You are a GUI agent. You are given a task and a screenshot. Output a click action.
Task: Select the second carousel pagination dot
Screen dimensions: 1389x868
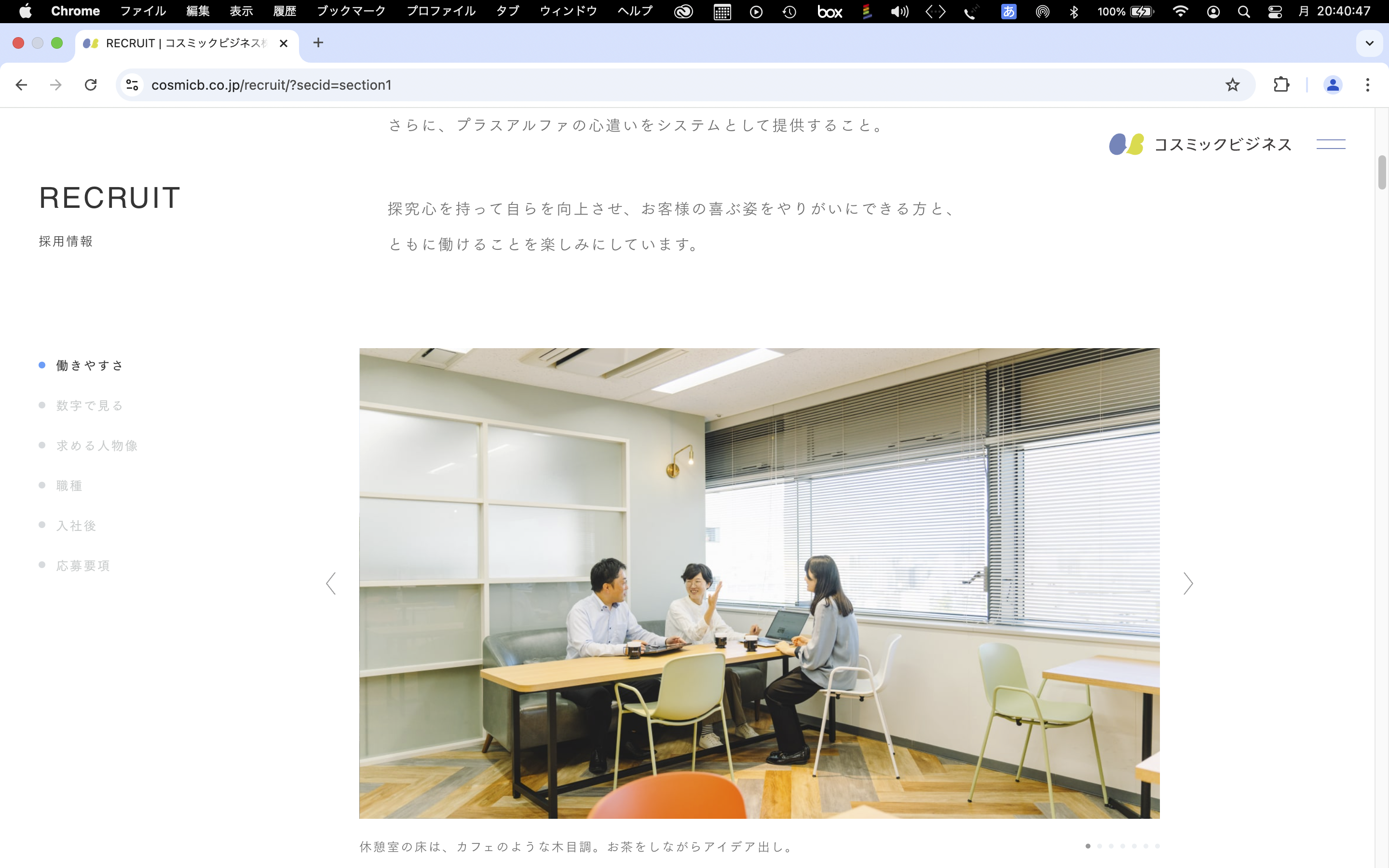pos(1100,846)
